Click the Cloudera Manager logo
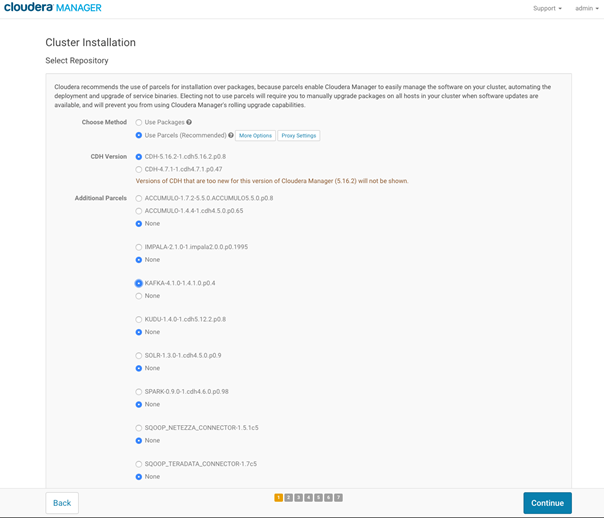 [53, 7]
